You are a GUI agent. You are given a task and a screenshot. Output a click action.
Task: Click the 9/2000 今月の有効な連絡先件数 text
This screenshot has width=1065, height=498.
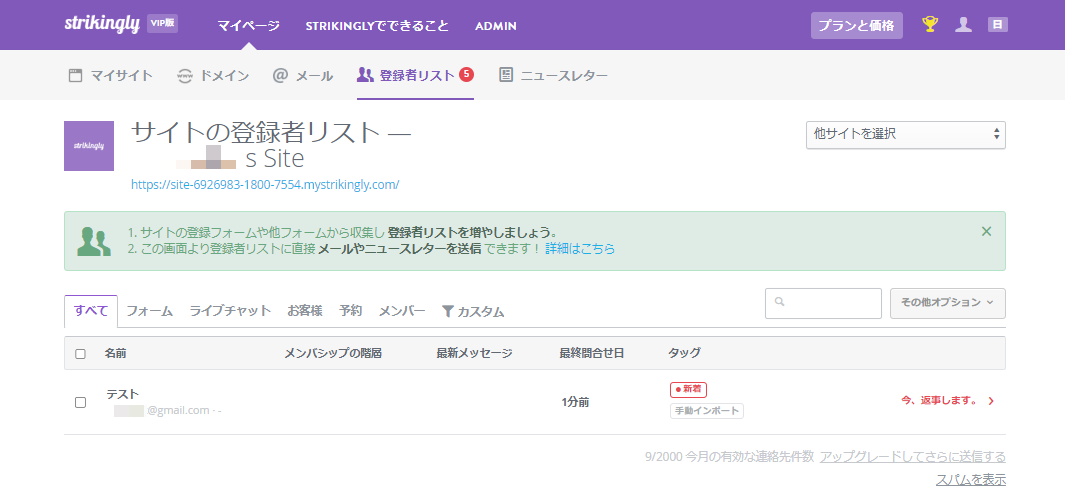click(729, 457)
